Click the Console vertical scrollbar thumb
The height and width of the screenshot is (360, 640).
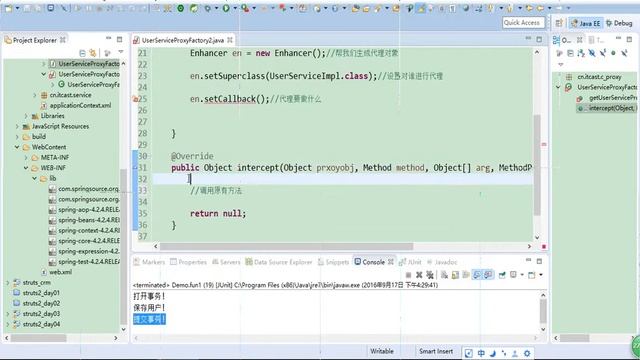pyautogui.click(x=543, y=311)
